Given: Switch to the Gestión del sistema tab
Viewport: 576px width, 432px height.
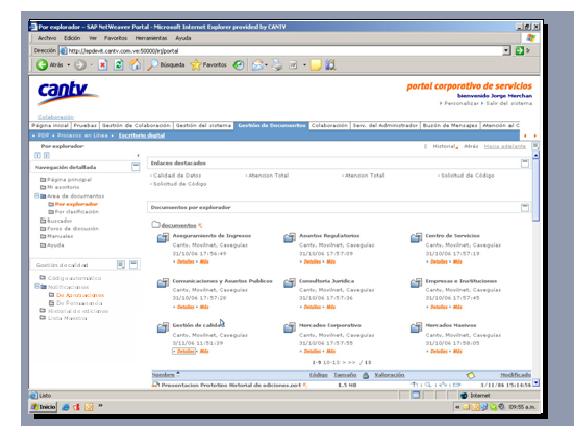Looking at the screenshot, I should point(203,126).
